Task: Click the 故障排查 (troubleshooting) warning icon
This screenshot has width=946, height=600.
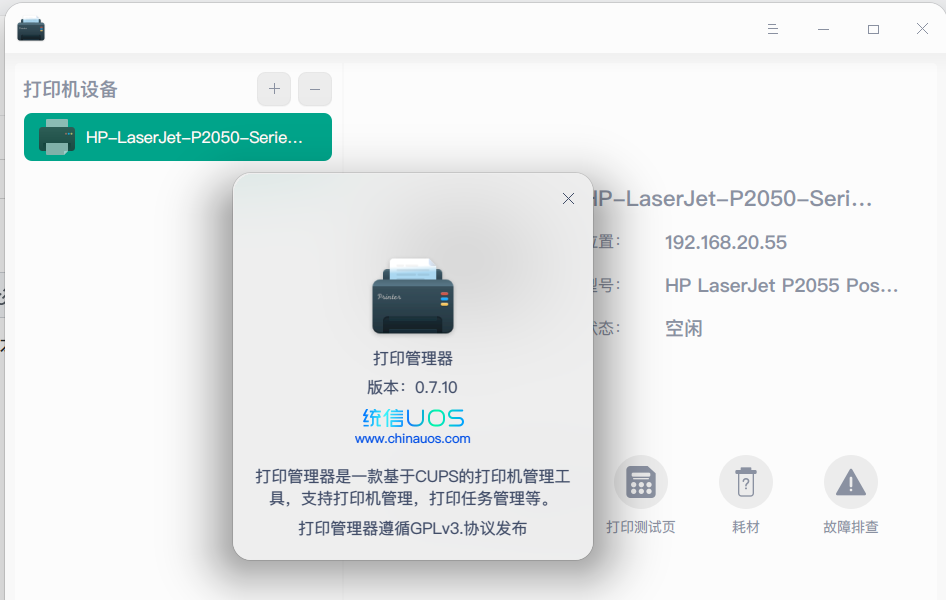Action: tap(851, 481)
